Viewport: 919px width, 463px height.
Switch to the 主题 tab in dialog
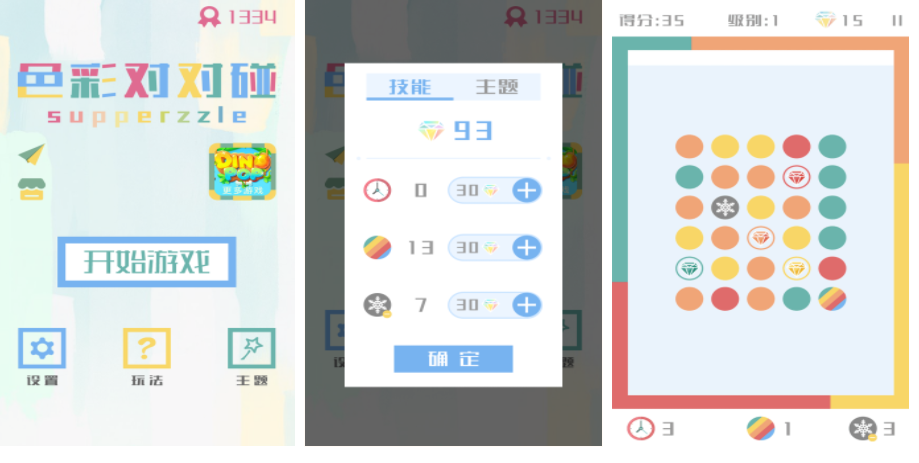click(x=496, y=87)
